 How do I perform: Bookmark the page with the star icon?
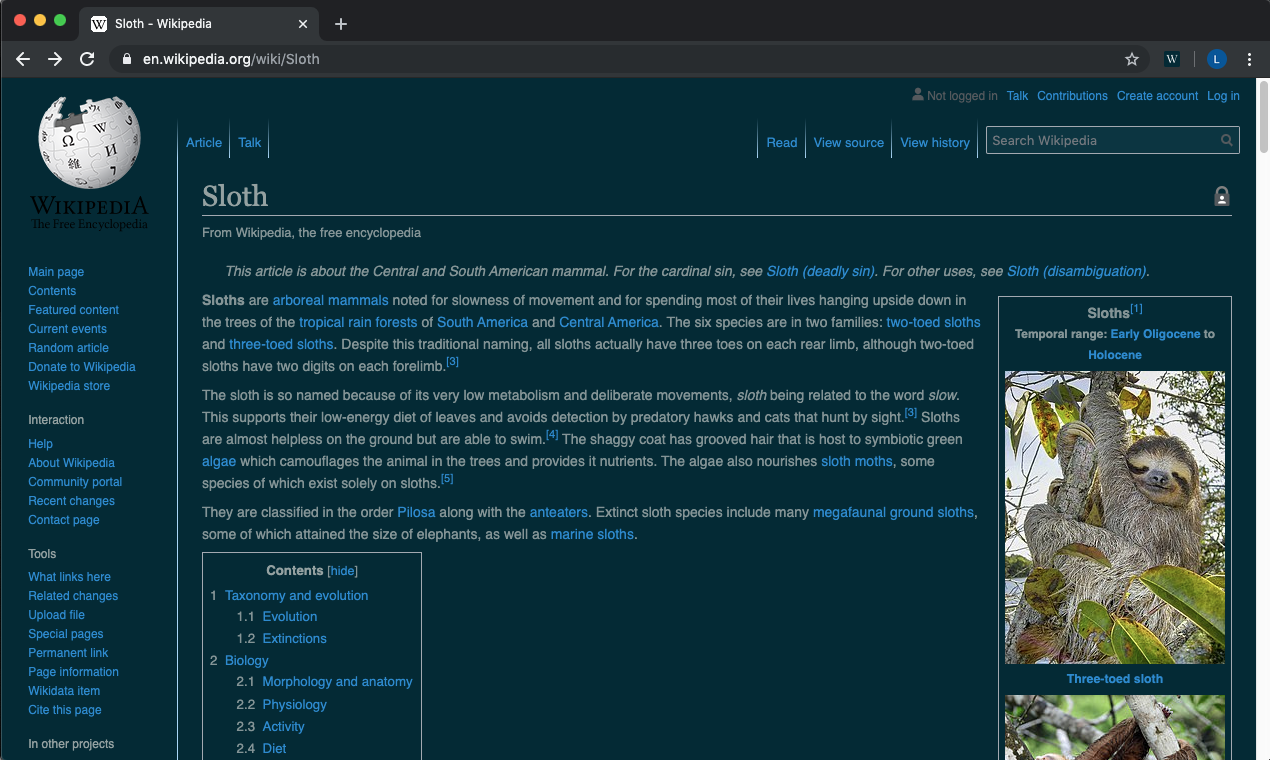(x=1132, y=59)
